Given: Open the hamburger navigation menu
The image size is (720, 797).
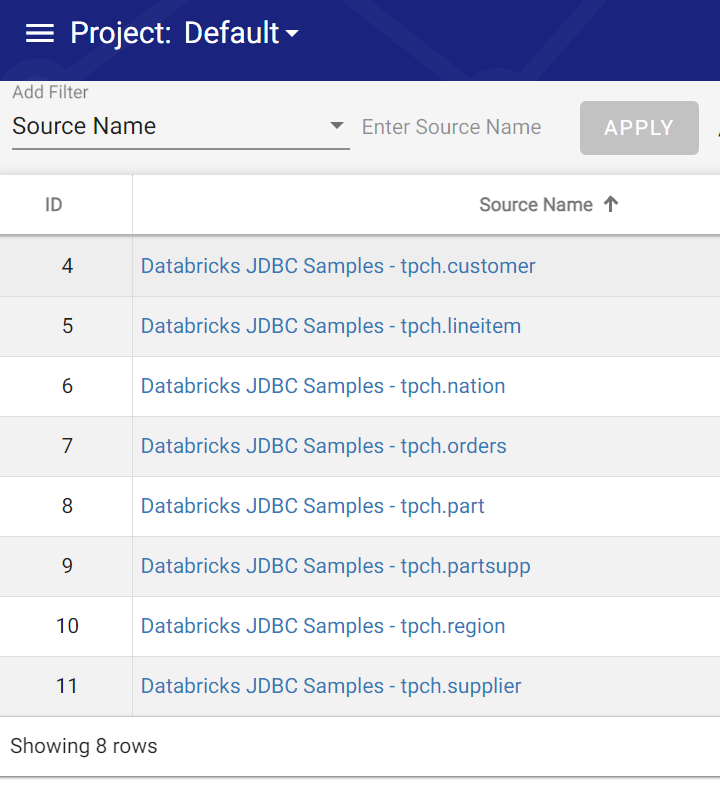Looking at the screenshot, I should [x=40, y=33].
